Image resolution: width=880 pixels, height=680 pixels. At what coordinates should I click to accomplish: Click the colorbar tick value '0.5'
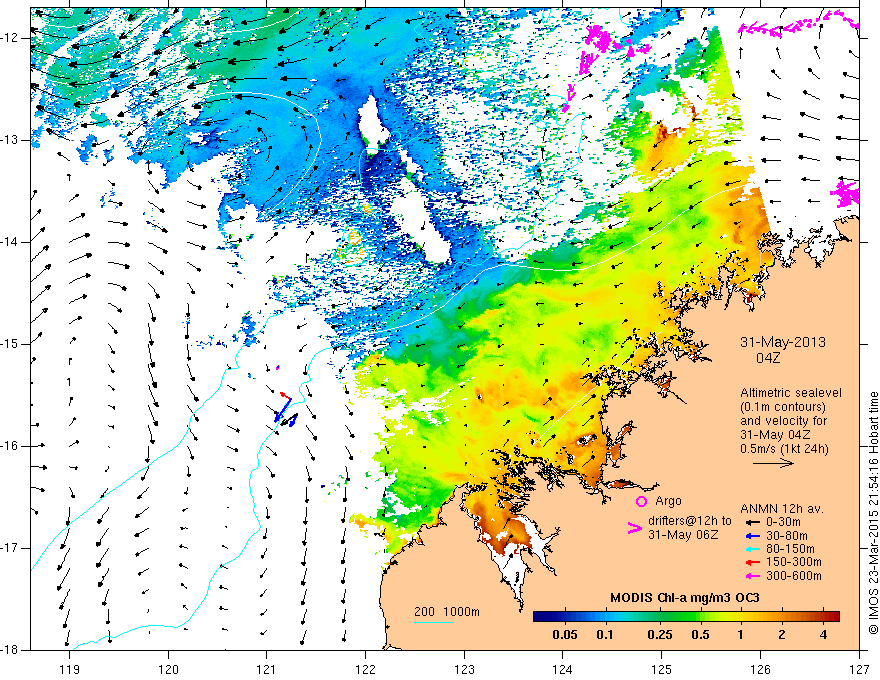pos(700,635)
